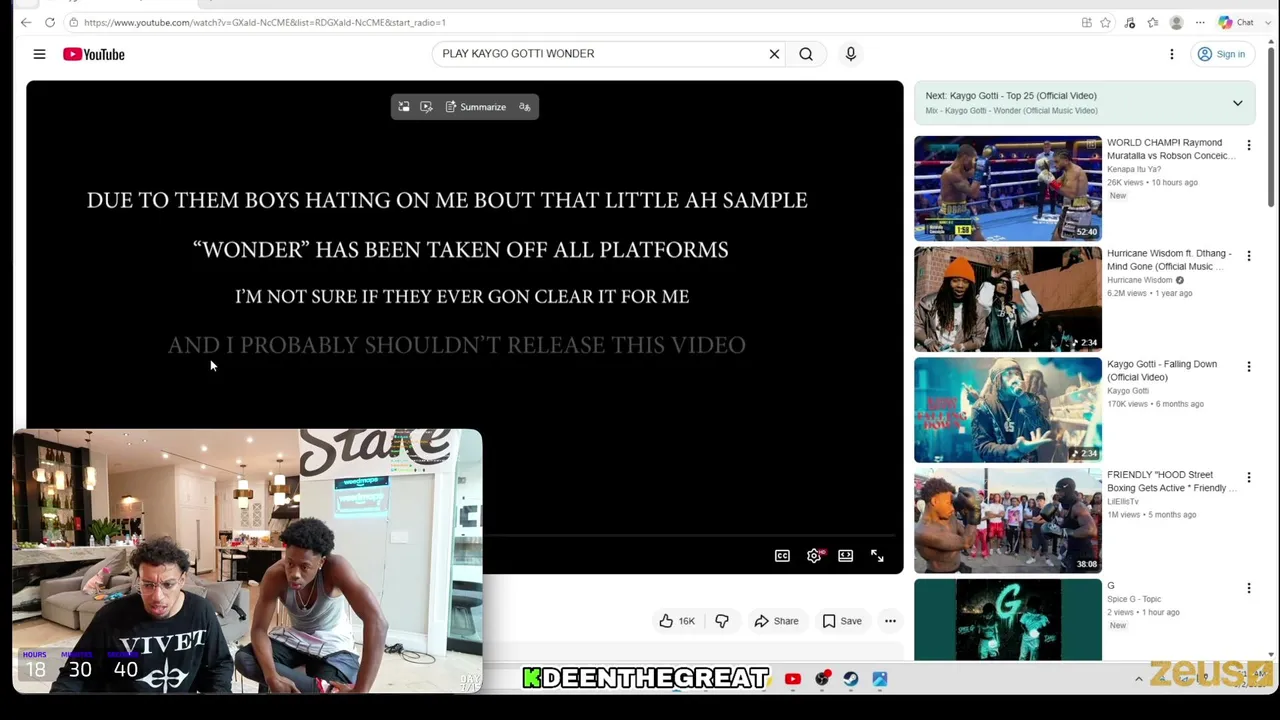Click the browser address bar URL
This screenshot has height=720, width=1280.
(x=265, y=22)
